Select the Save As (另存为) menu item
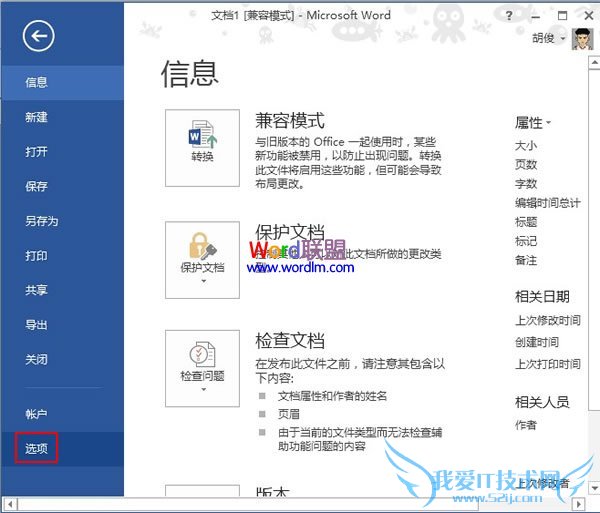The height and width of the screenshot is (513, 600). tap(62, 221)
